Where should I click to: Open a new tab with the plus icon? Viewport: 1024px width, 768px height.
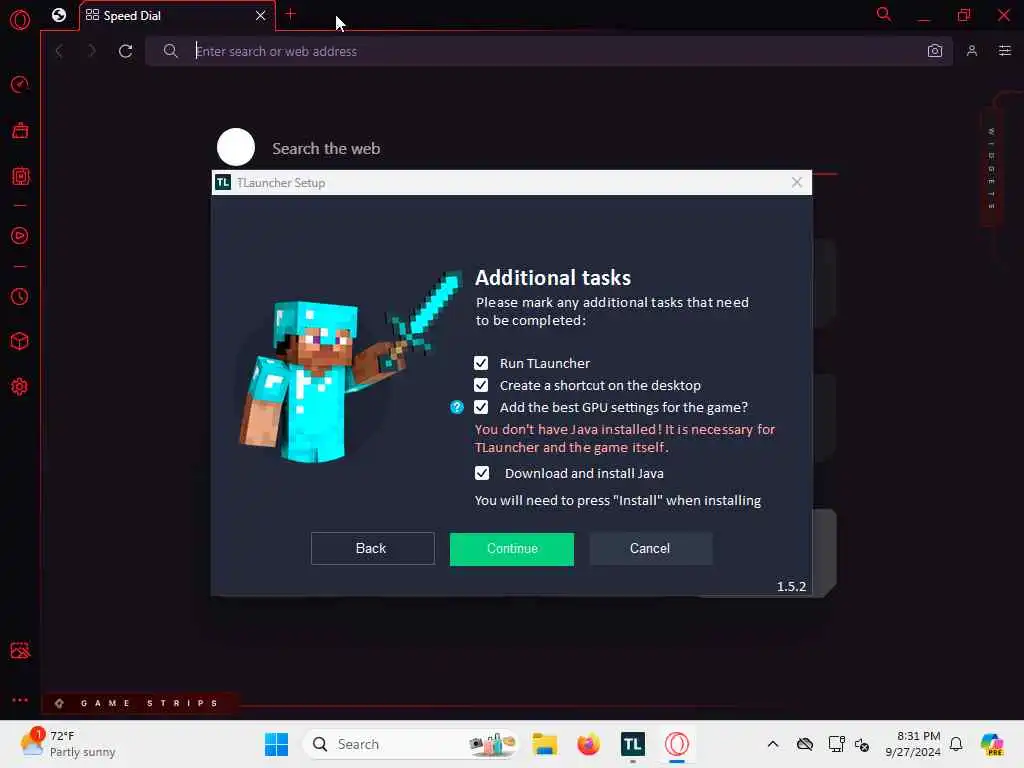coord(291,14)
